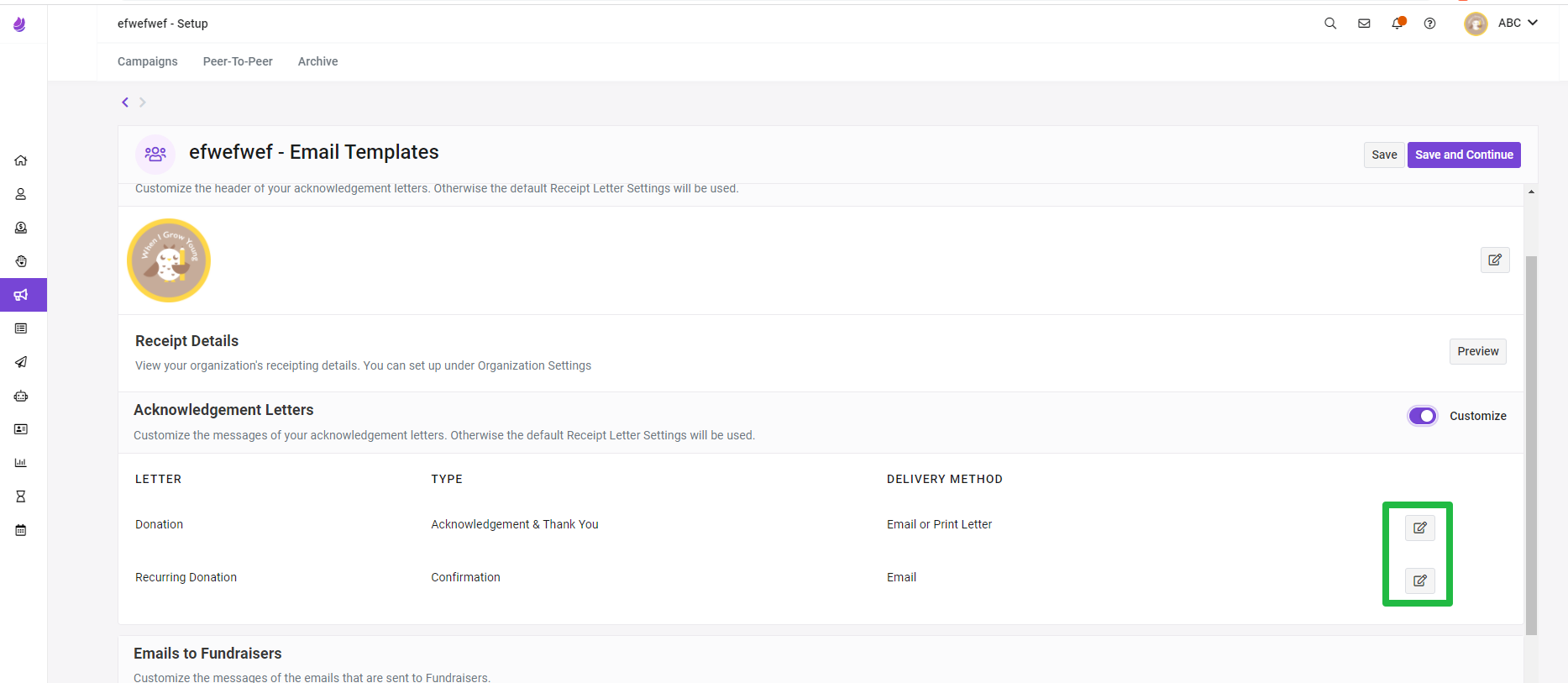This screenshot has height=683, width=1568.
Task: Open the ID card icon in sidebar
Action: [21, 429]
